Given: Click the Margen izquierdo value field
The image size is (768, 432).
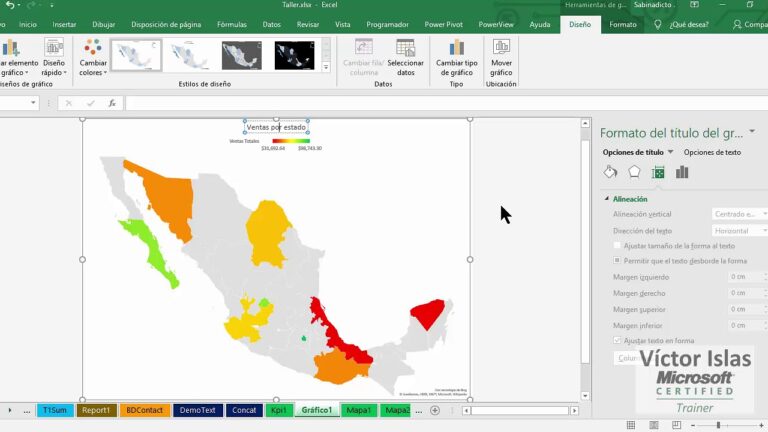Looking at the screenshot, I should [745, 277].
